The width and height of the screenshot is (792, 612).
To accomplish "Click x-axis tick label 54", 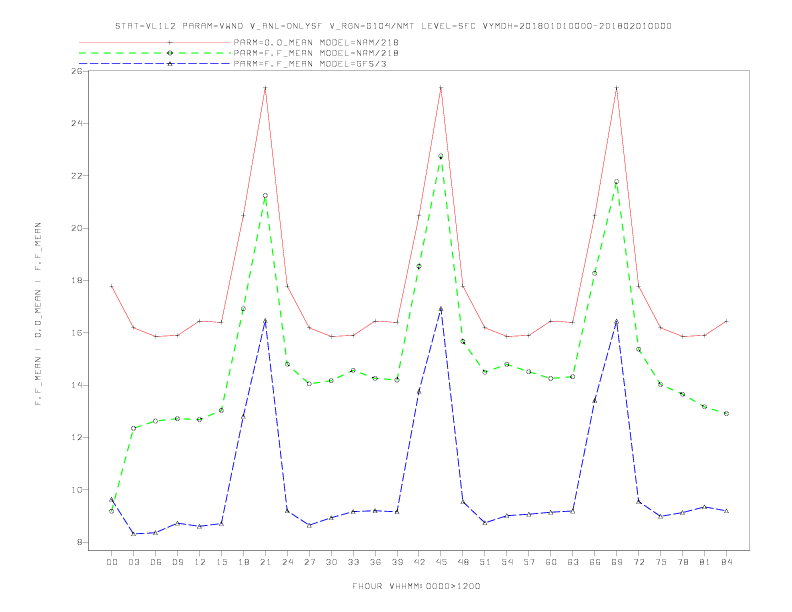I will tap(507, 562).
